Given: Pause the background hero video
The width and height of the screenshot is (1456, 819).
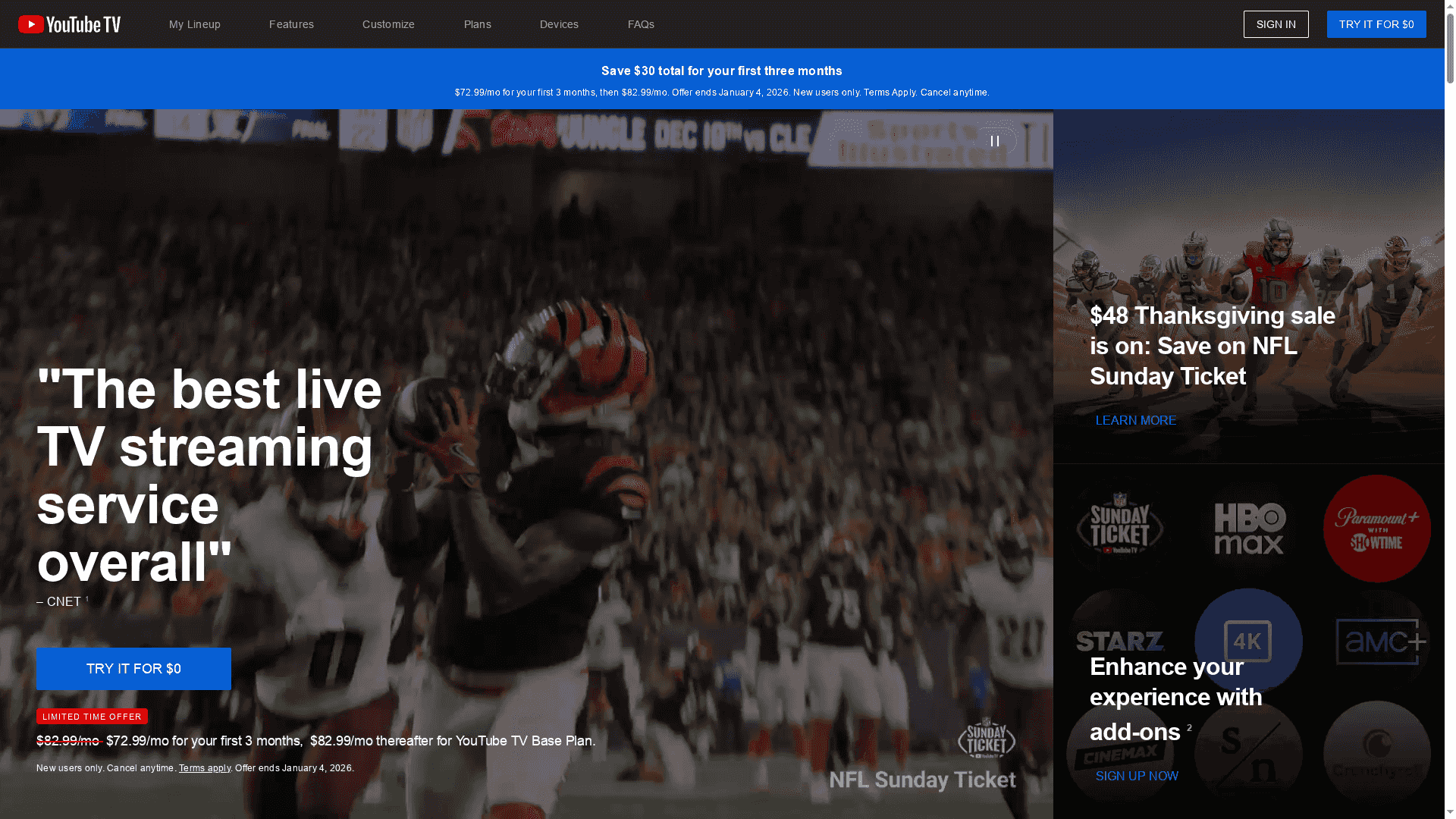Looking at the screenshot, I should coord(996,141).
